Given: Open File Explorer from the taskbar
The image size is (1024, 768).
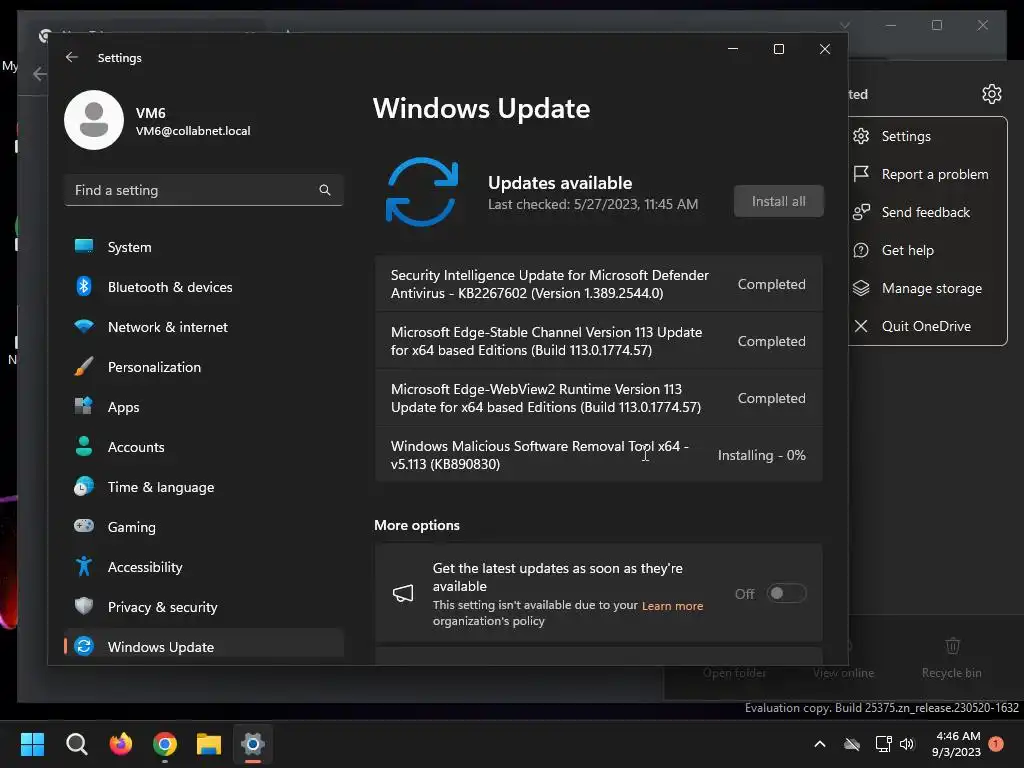Looking at the screenshot, I should [209, 744].
